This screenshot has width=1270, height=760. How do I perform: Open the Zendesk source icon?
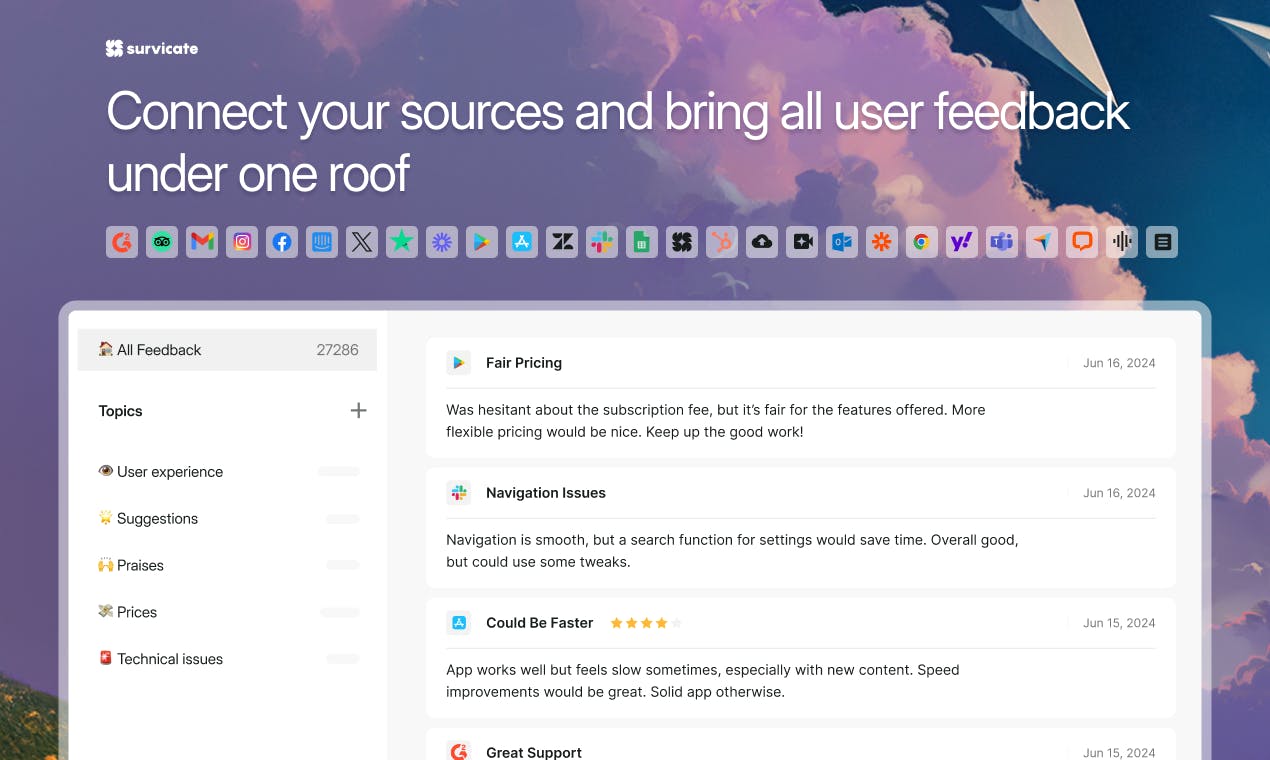(x=562, y=242)
